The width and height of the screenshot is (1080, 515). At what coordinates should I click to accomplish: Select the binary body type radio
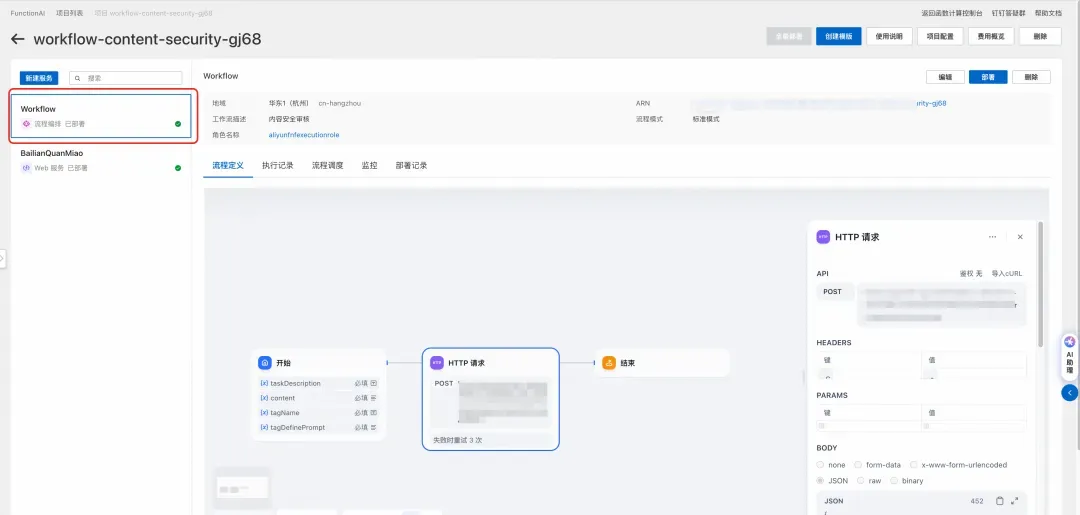coord(894,481)
